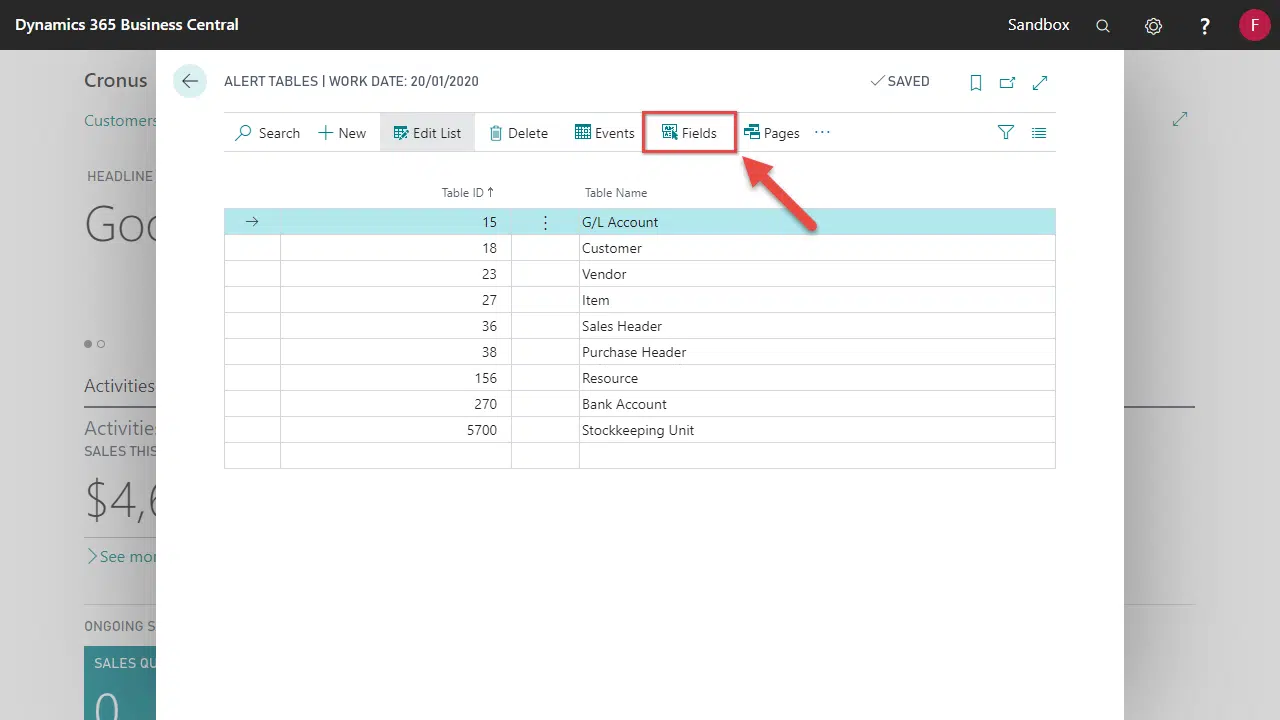Show more actions ellipsis in toolbar

click(822, 132)
